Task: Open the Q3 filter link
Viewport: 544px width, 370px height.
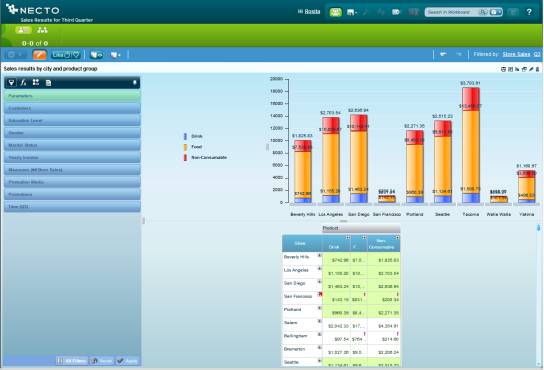Action: point(537,54)
